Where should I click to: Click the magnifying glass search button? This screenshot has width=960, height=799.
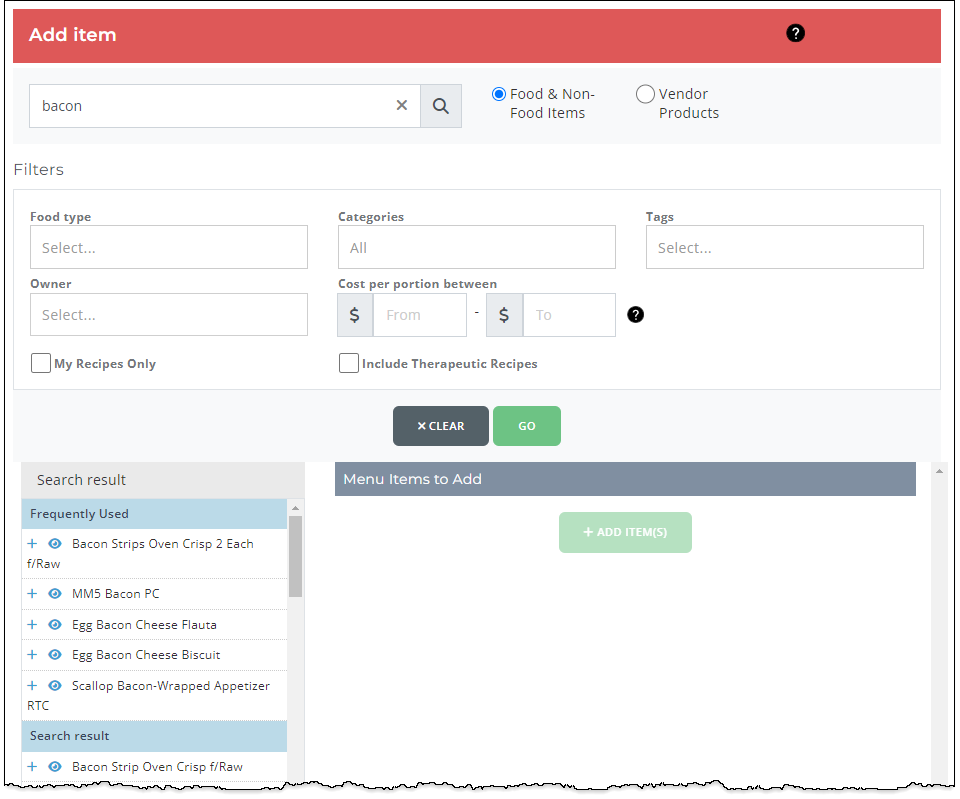tap(441, 106)
